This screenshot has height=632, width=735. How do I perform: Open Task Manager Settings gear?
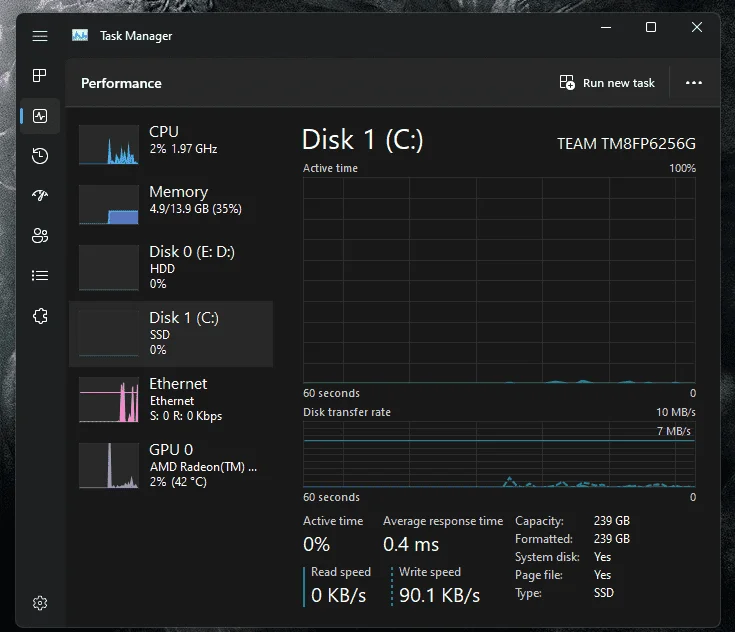(40, 602)
